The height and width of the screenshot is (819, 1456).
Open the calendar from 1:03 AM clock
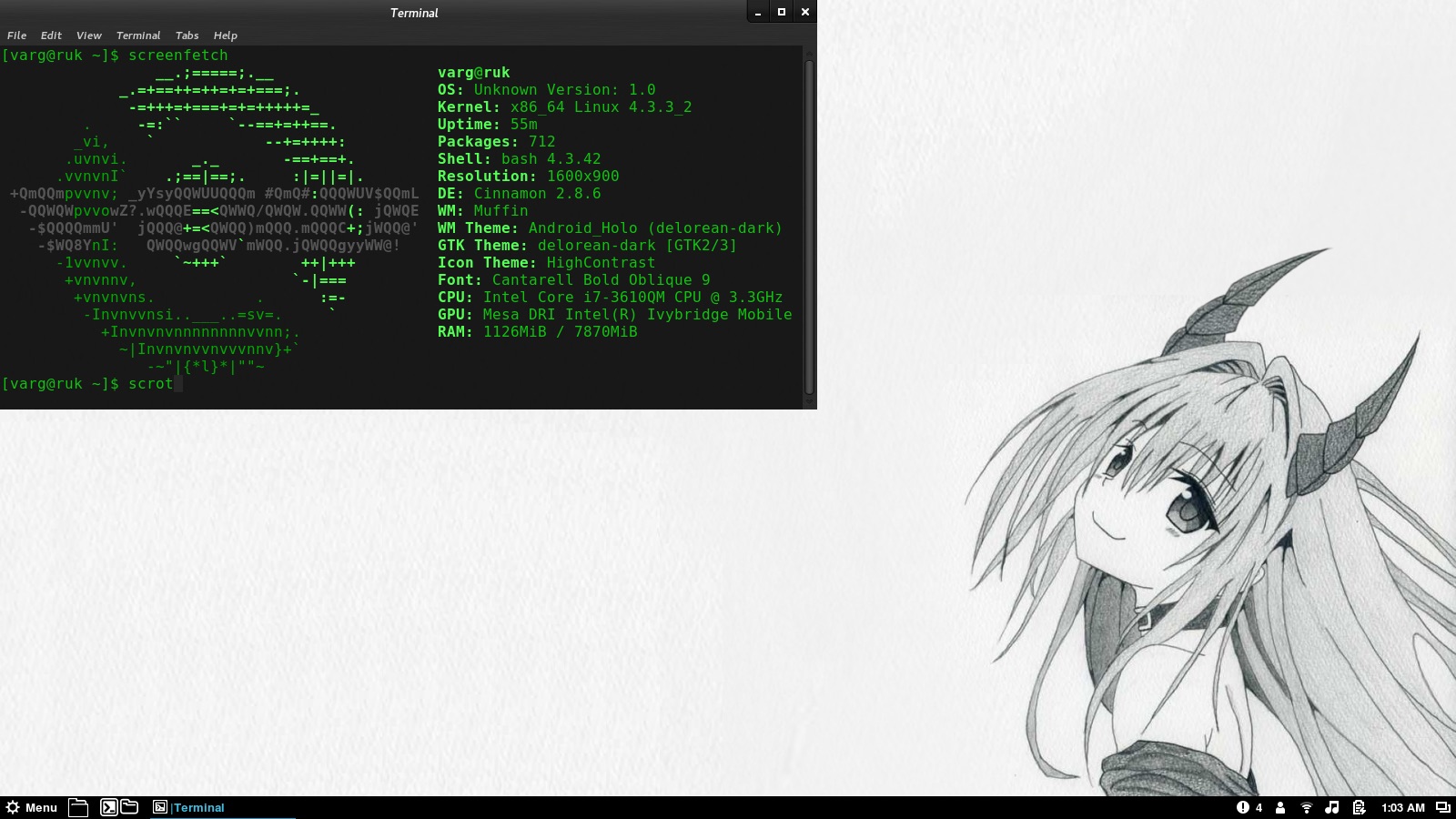(1402, 807)
